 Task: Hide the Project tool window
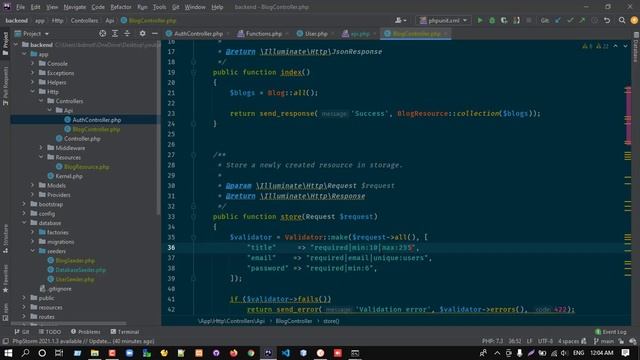(x=155, y=33)
